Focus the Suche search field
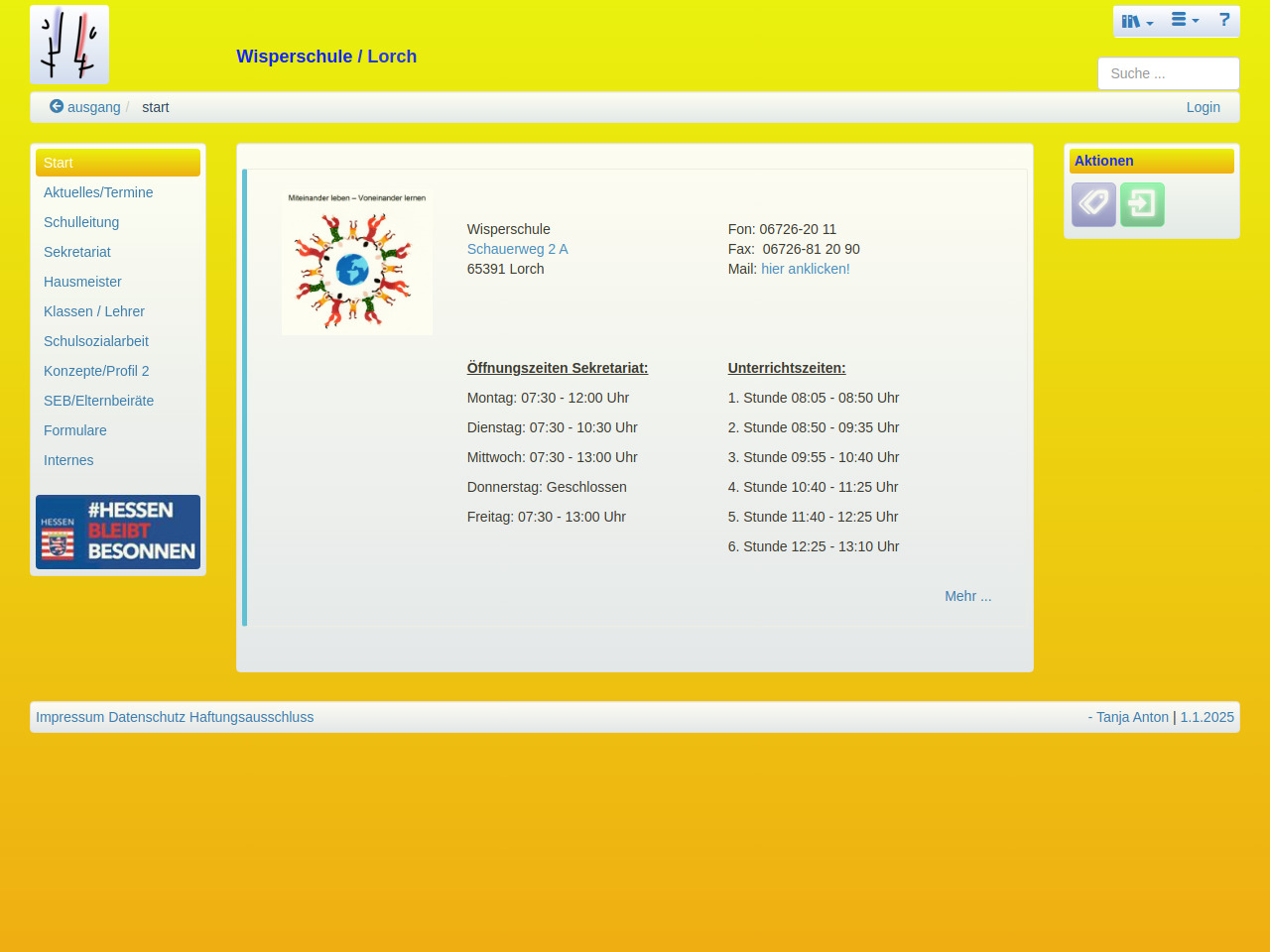The image size is (1270, 952). (1168, 73)
